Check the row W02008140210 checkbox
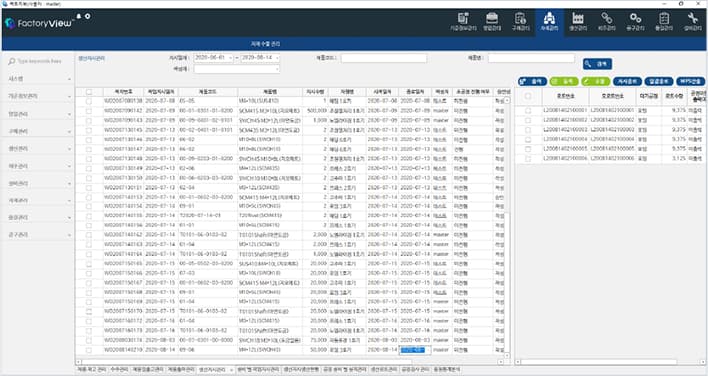 click(89, 350)
